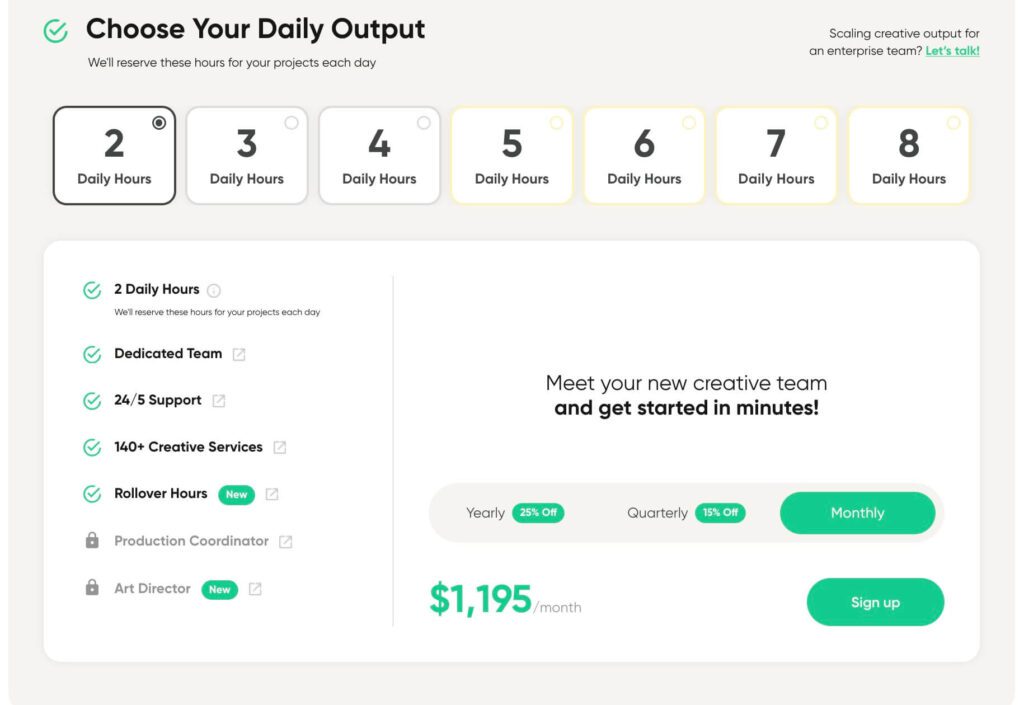Open external link icon beside Production Coordinator
This screenshot has width=1024, height=705.
[x=285, y=542]
